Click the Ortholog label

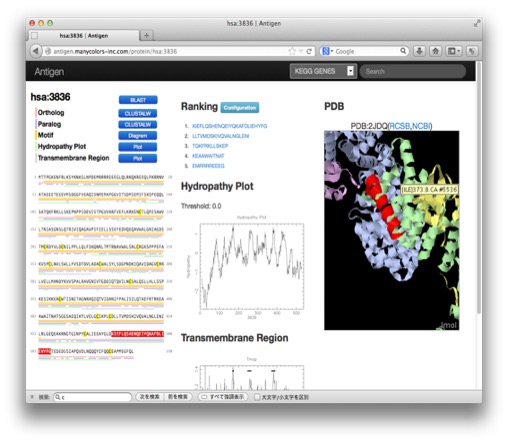(x=51, y=113)
